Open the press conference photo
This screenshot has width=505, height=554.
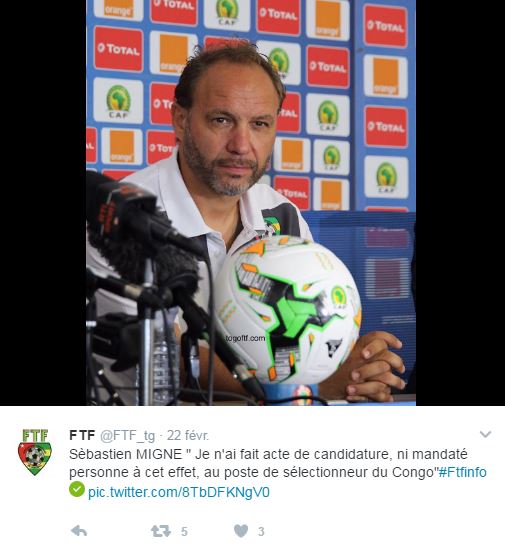[251, 203]
